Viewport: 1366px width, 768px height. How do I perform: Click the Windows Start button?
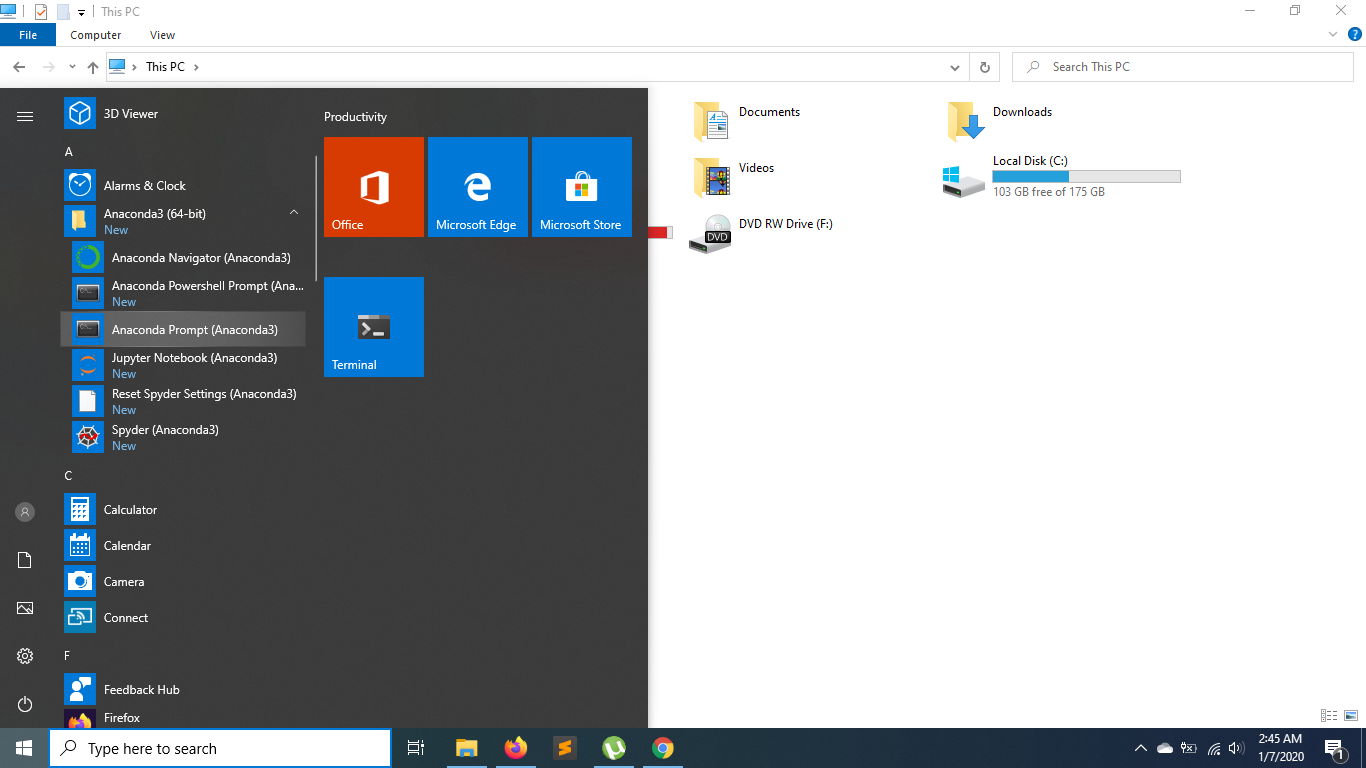(24, 748)
